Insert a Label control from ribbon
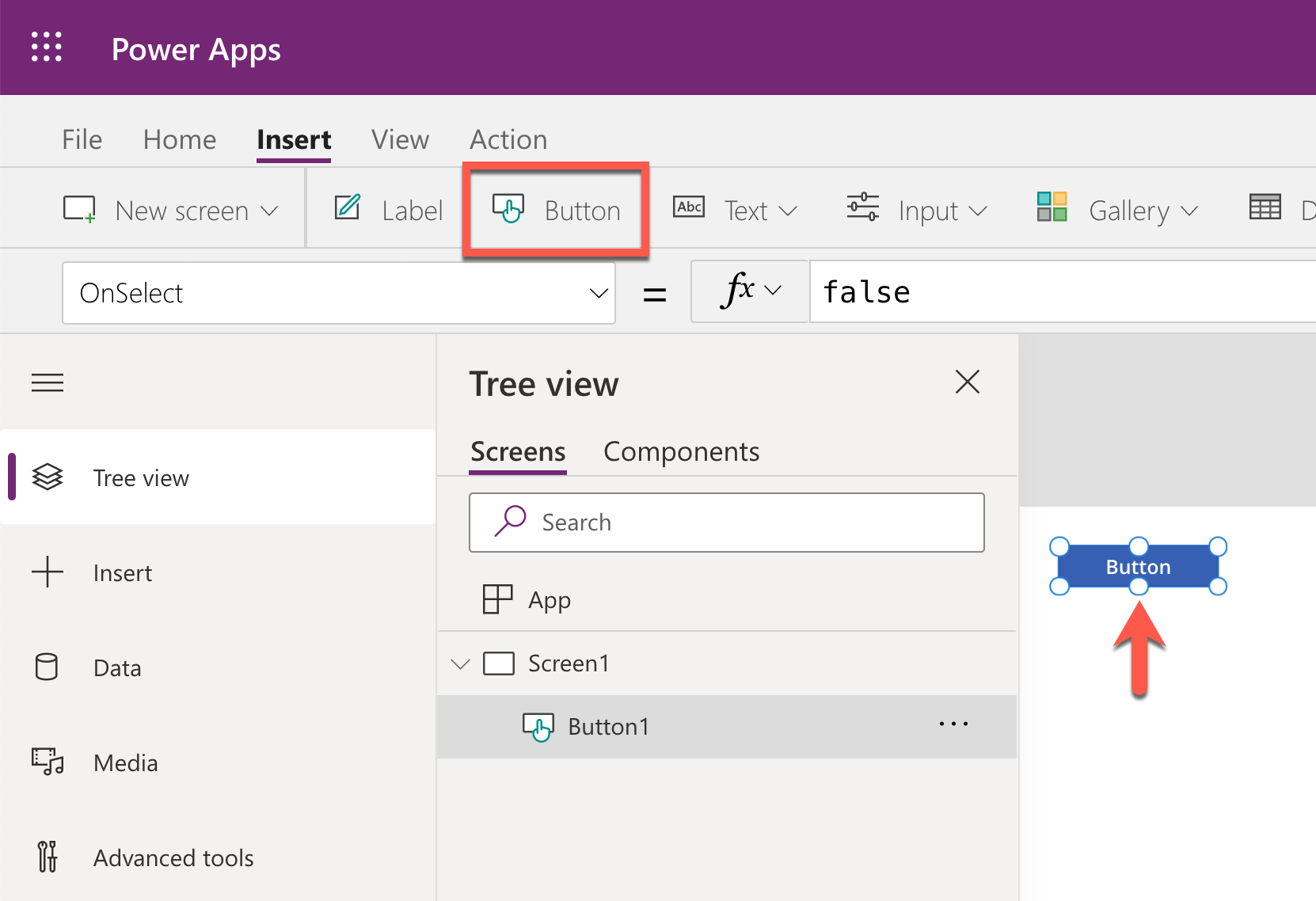 pyautogui.click(x=389, y=211)
